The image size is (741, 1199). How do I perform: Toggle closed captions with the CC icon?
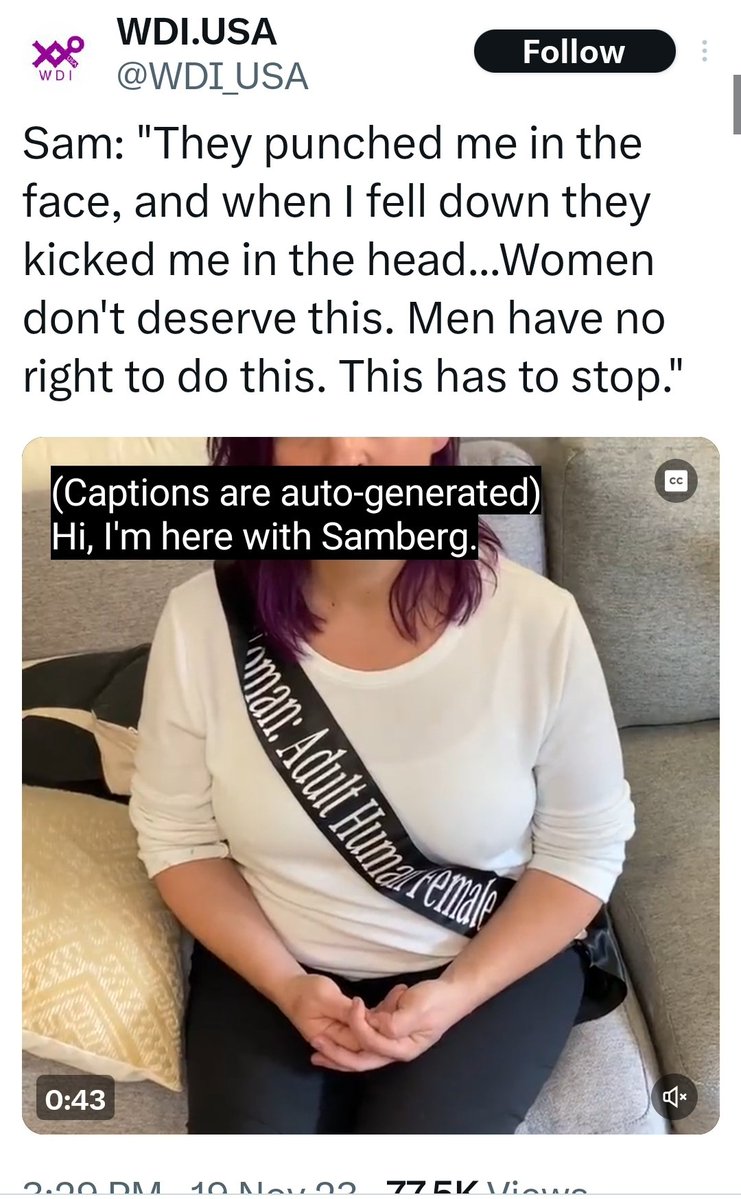click(676, 481)
